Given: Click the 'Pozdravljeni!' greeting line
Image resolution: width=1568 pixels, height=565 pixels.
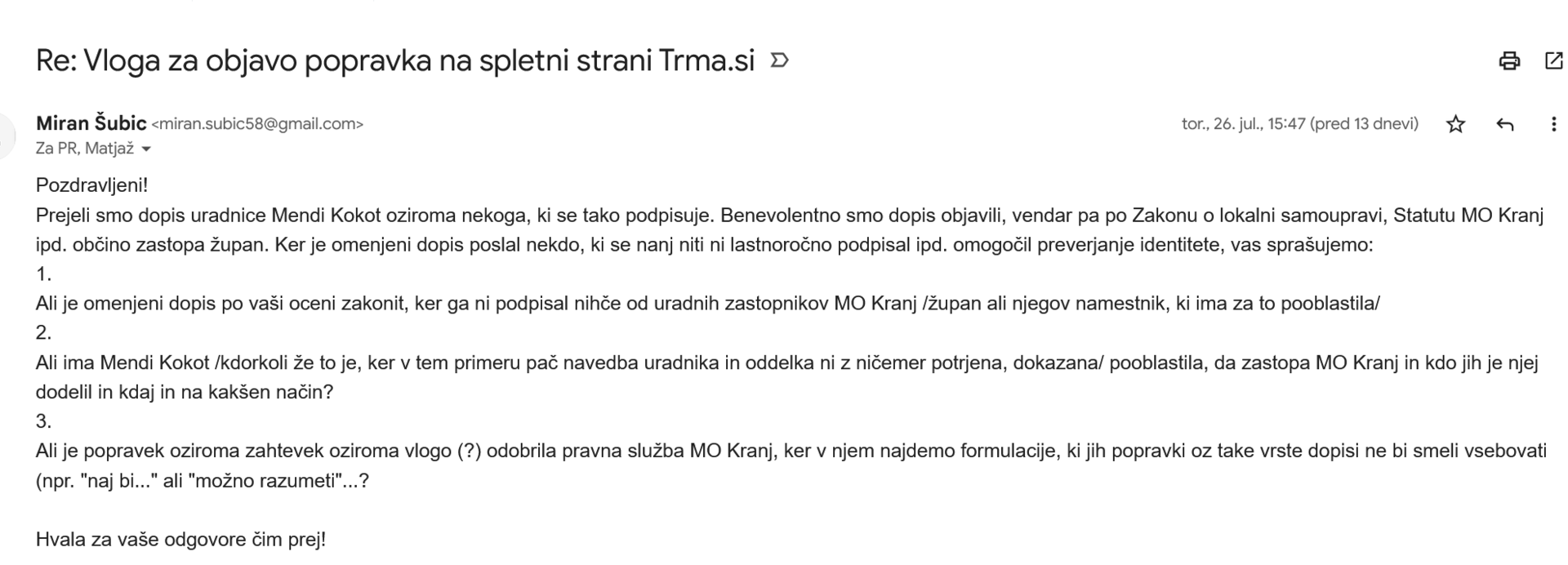Looking at the screenshot, I should (91, 185).
